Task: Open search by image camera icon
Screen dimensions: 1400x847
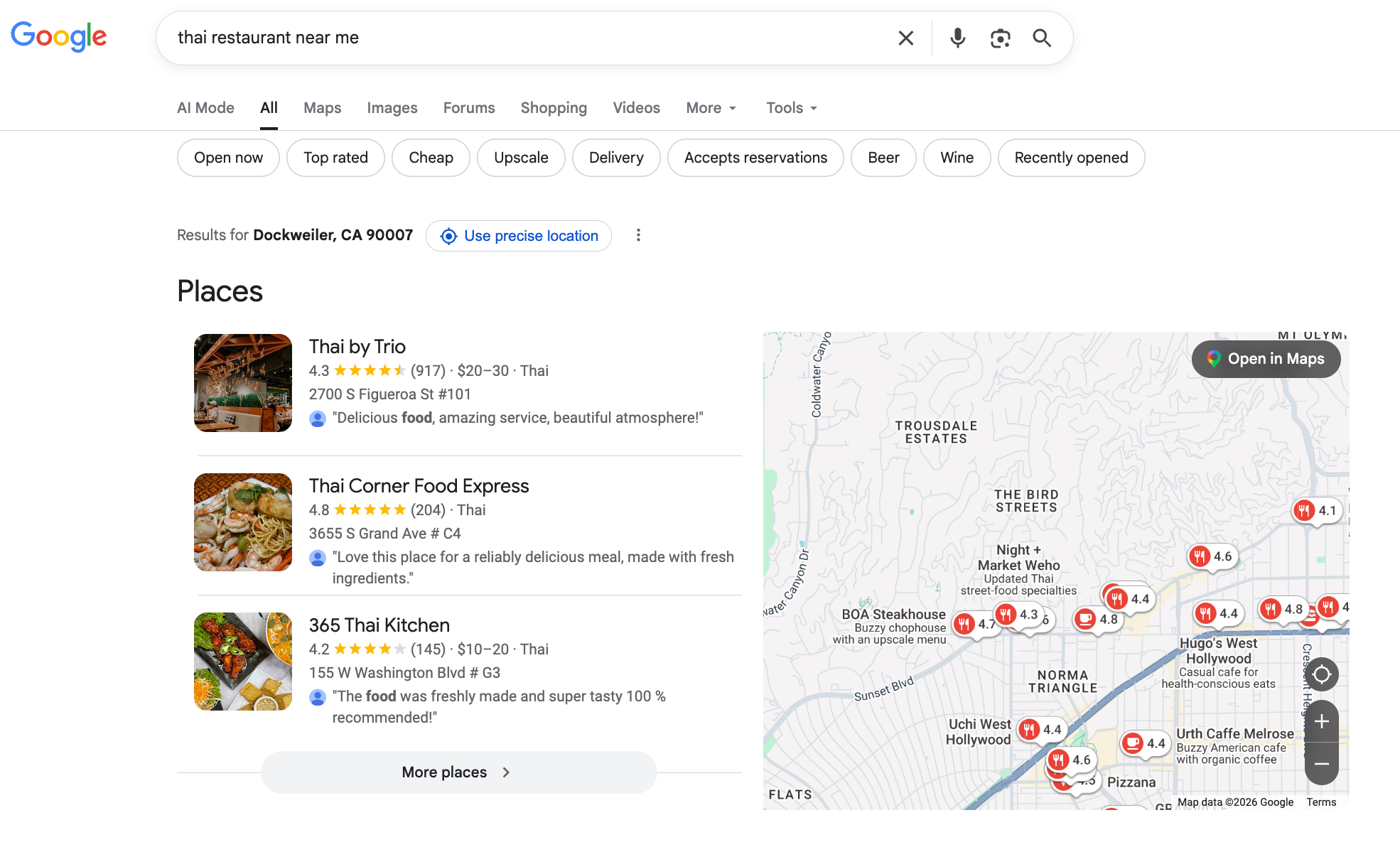Action: click(1000, 38)
